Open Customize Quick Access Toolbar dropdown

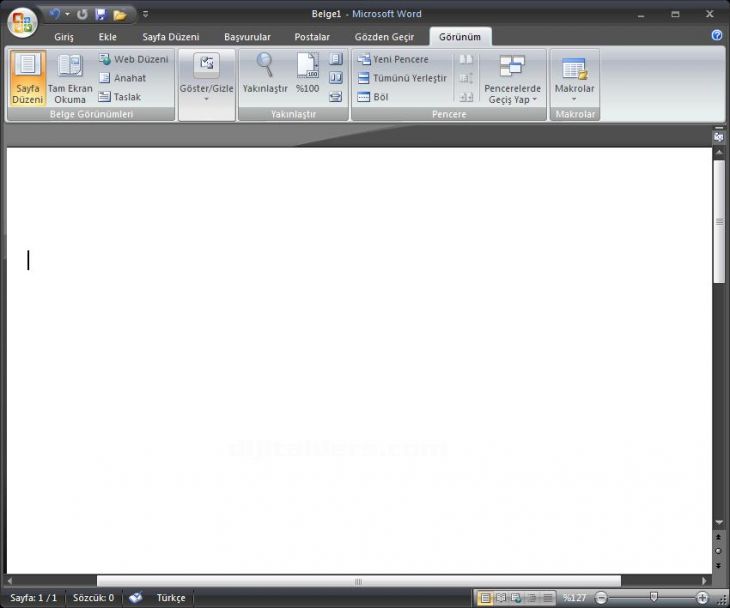click(145, 14)
